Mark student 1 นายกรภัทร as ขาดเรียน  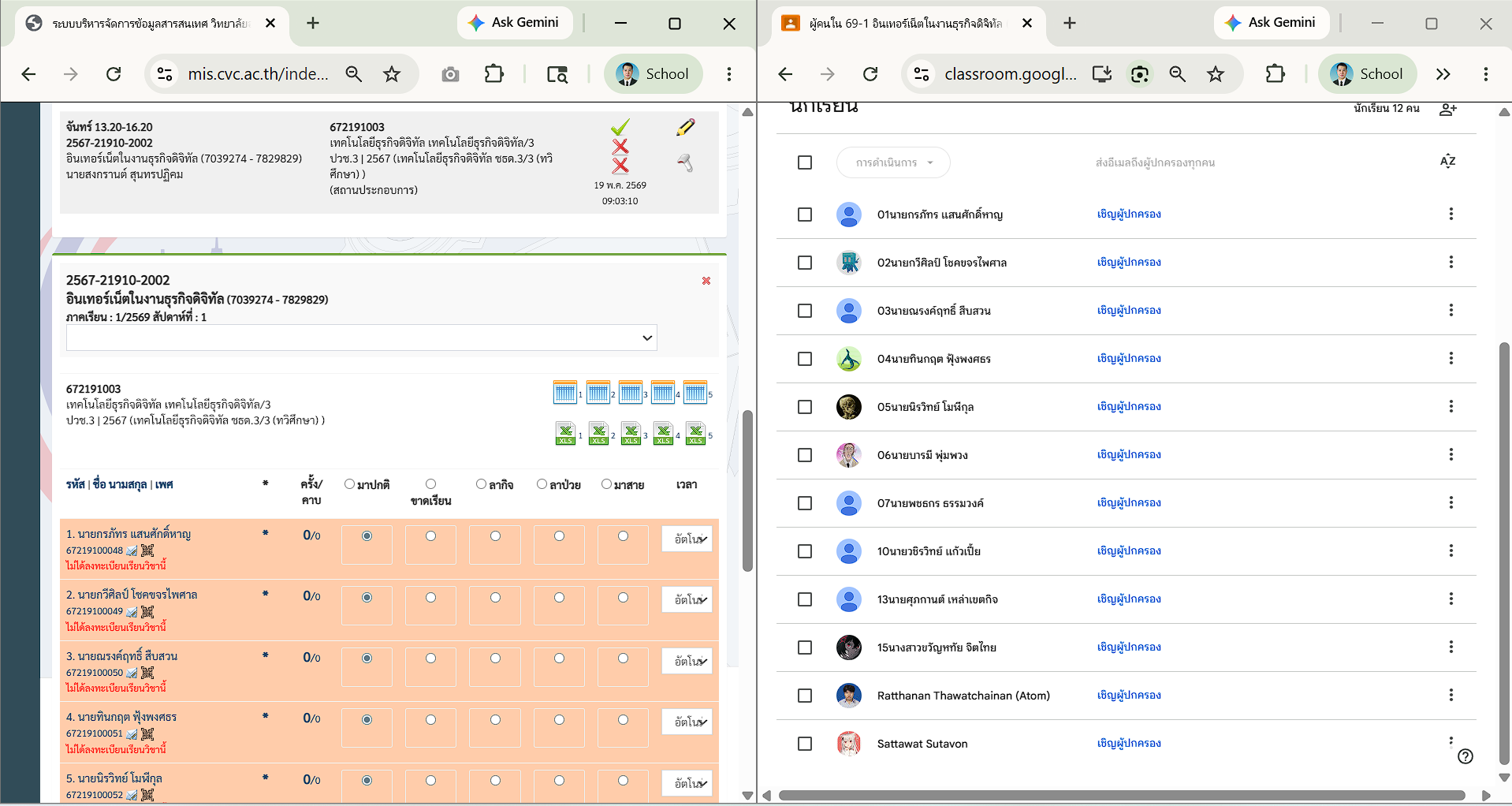[x=430, y=536]
